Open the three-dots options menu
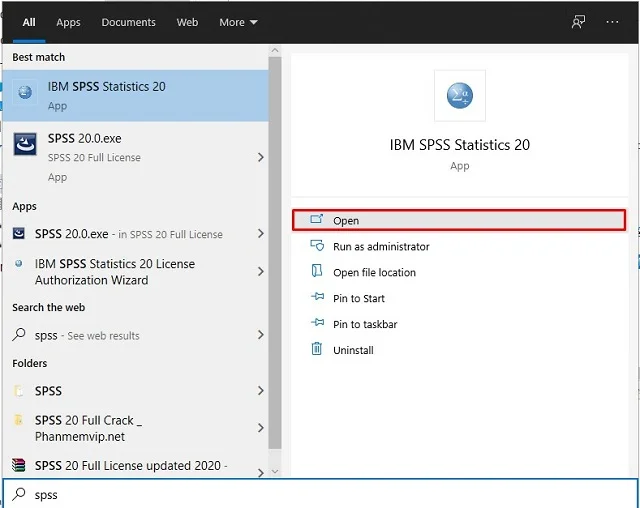This screenshot has height=508, width=640. click(x=612, y=22)
